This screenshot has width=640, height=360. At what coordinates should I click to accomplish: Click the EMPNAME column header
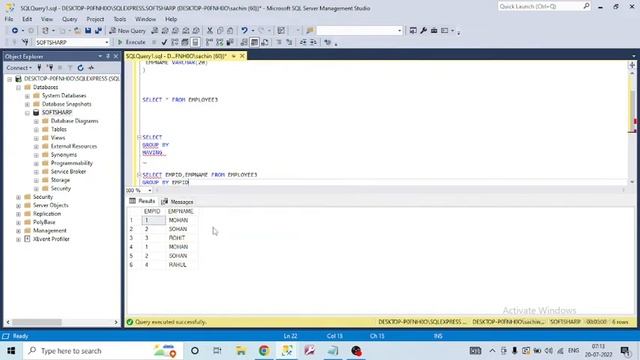[182, 211]
